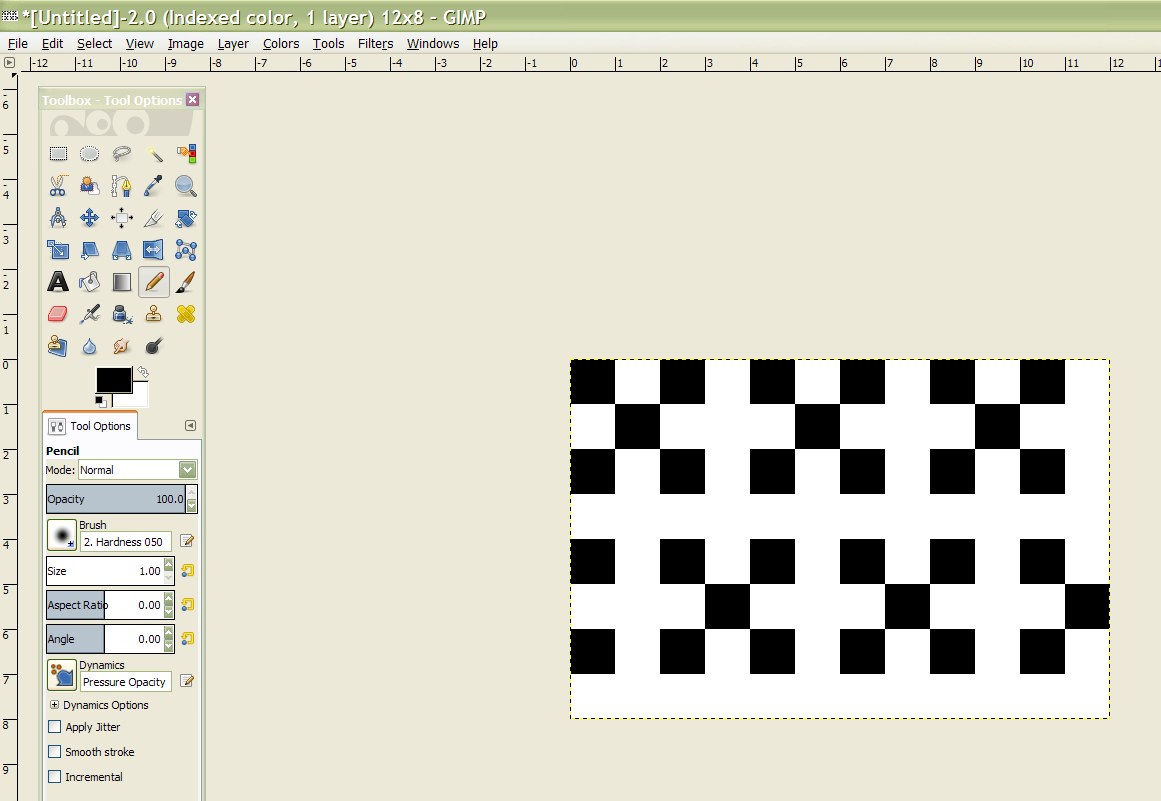
Task: Enable the Apply Jitter option
Action: (x=53, y=727)
